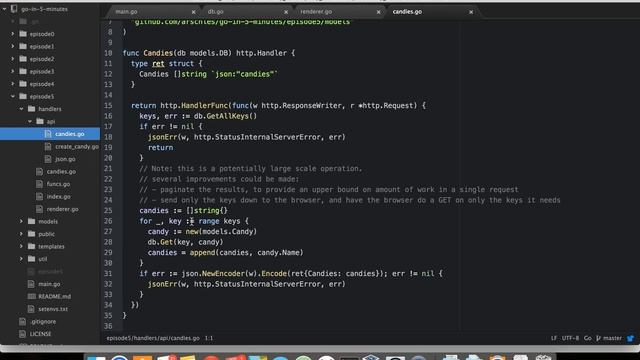Expand the episode3 folder
The height and width of the screenshot is (360, 640).
13,71
